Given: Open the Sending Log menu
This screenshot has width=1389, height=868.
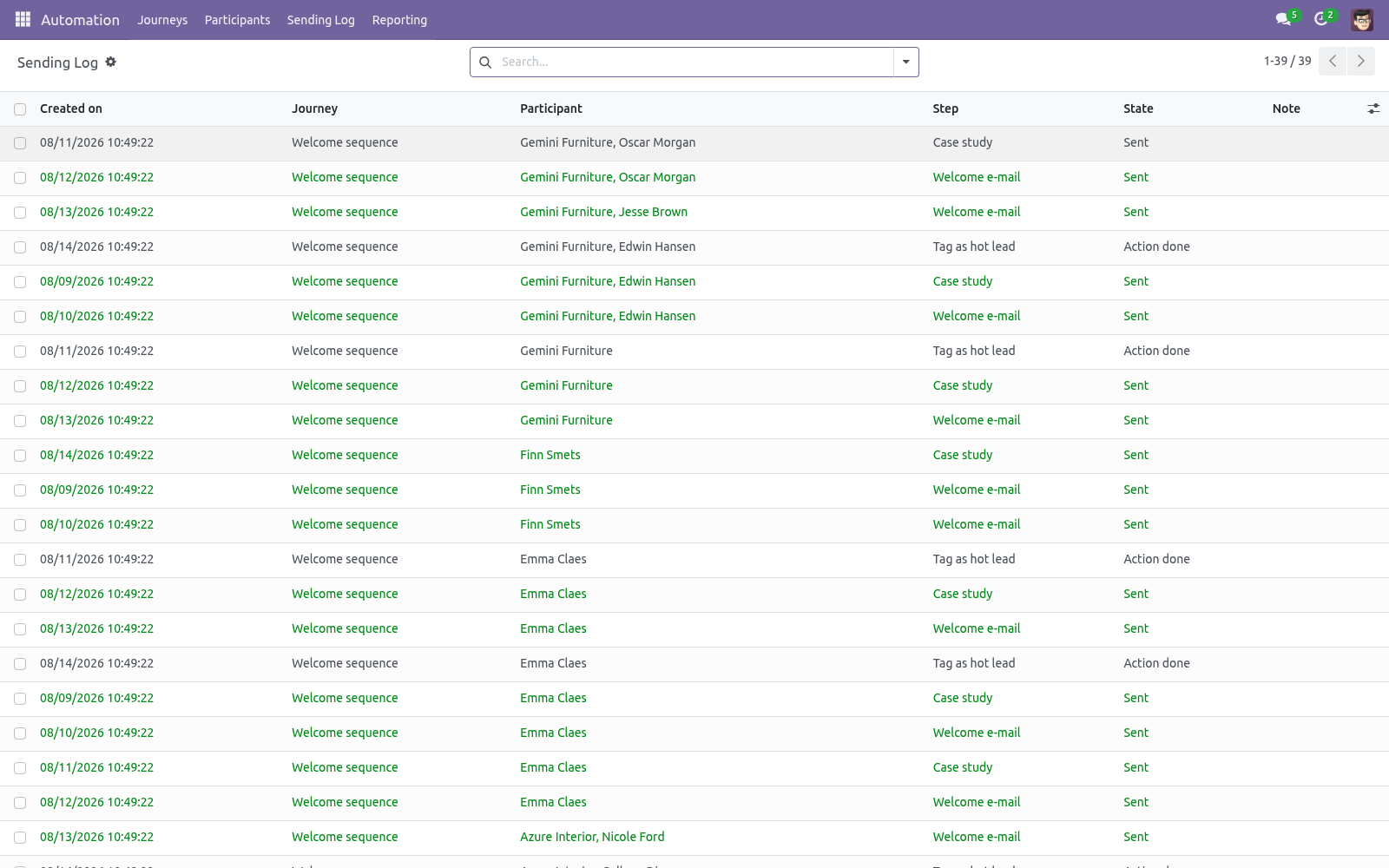Looking at the screenshot, I should [x=321, y=19].
